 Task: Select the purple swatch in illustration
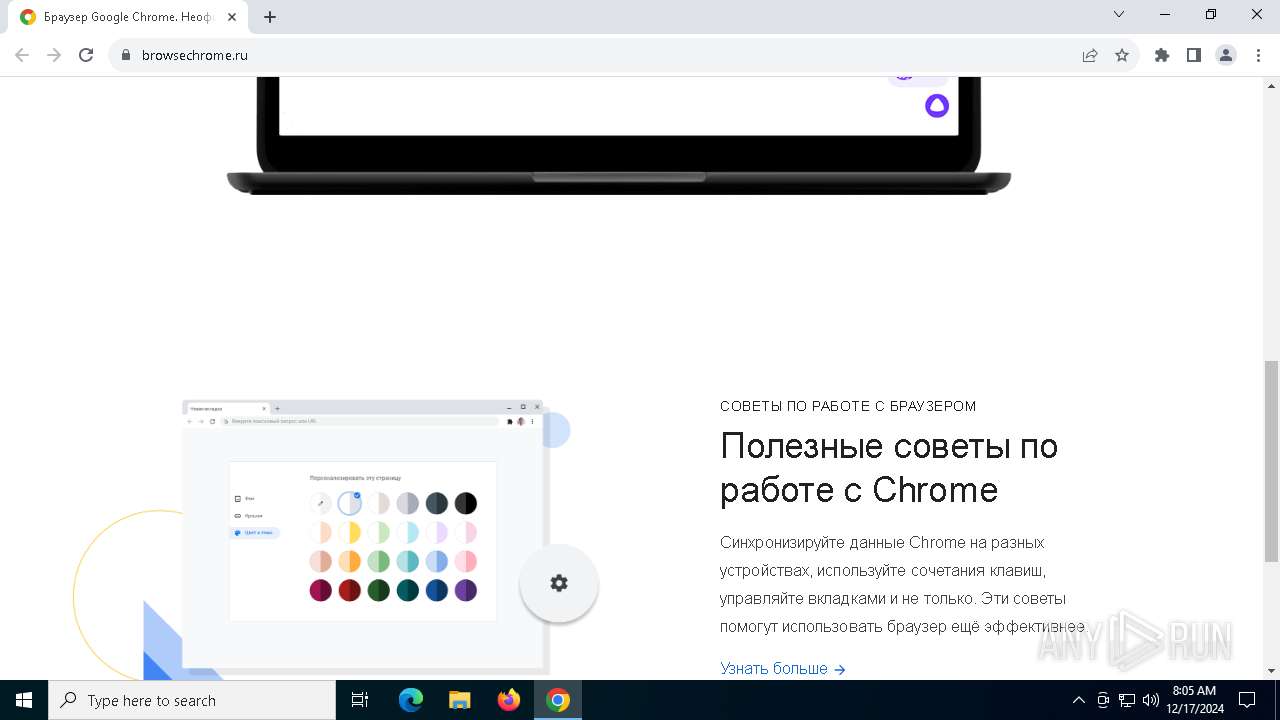coord(465,590)
